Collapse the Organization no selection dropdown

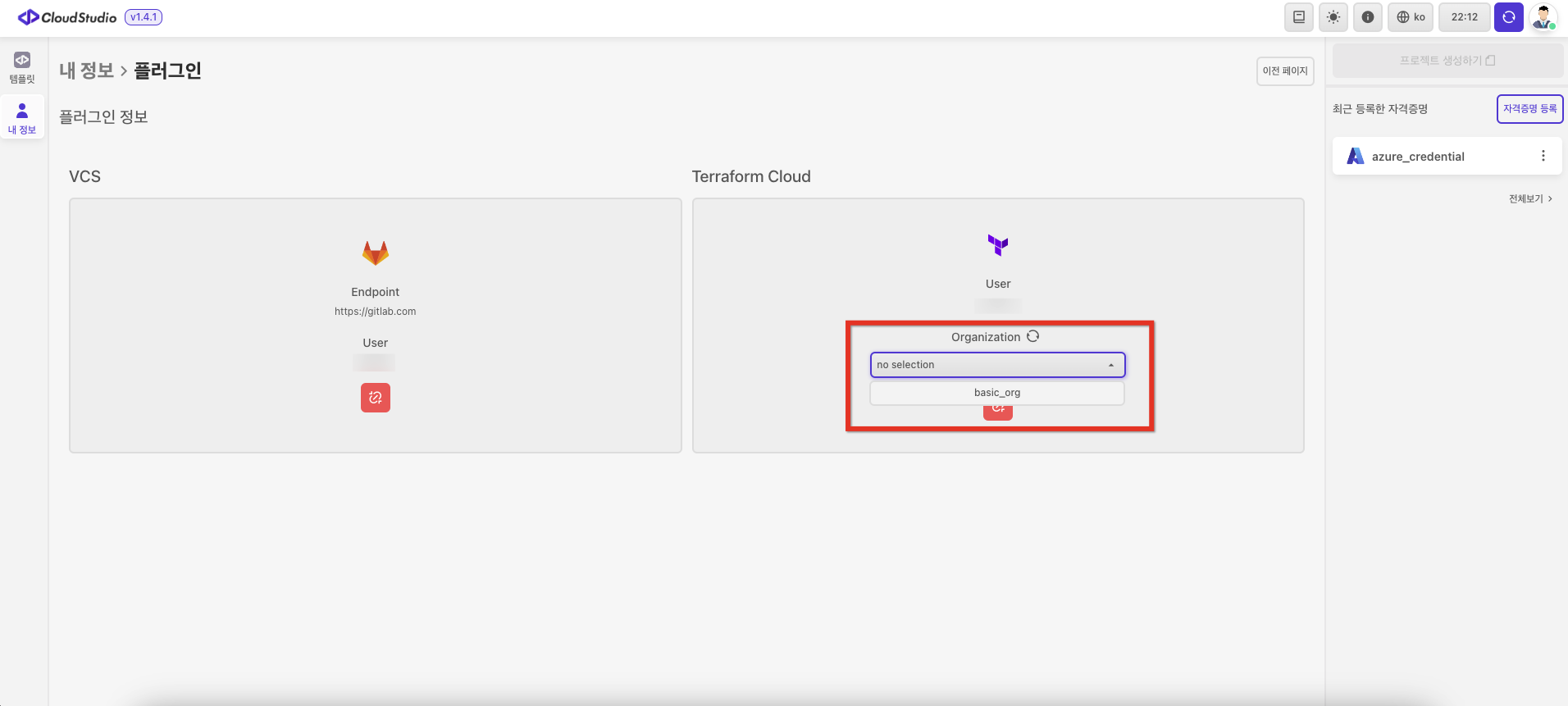pyautogui.click(x=997, y=365)
